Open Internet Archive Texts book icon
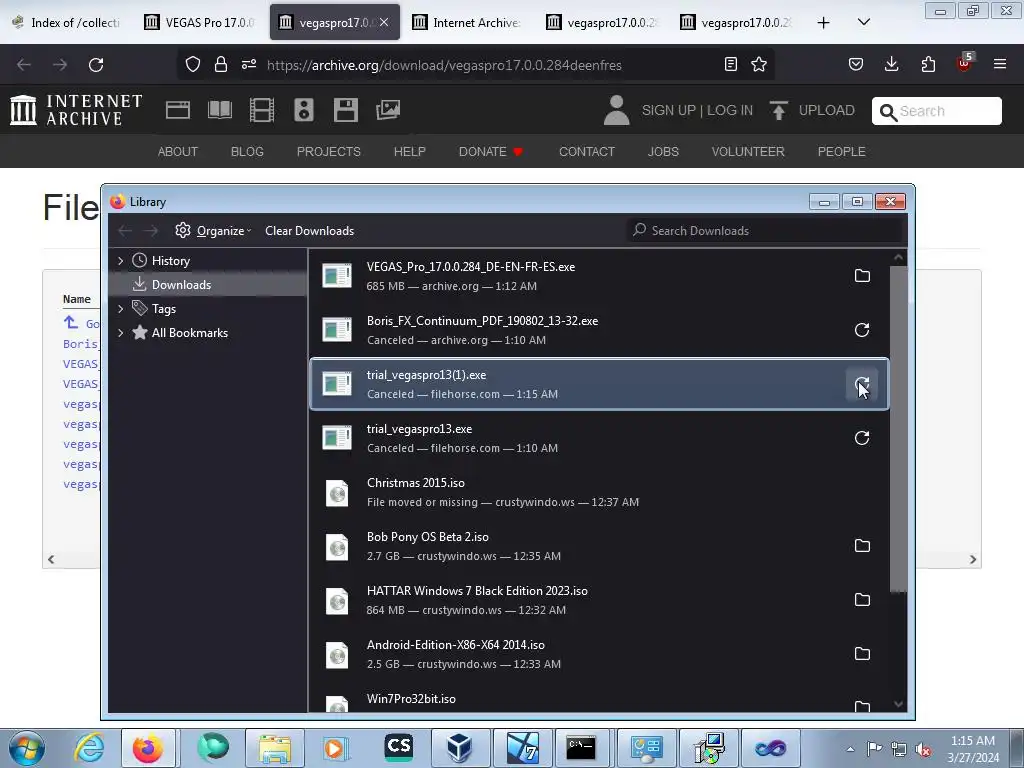This screenshot has width=1024, height=768. [220, 110]
